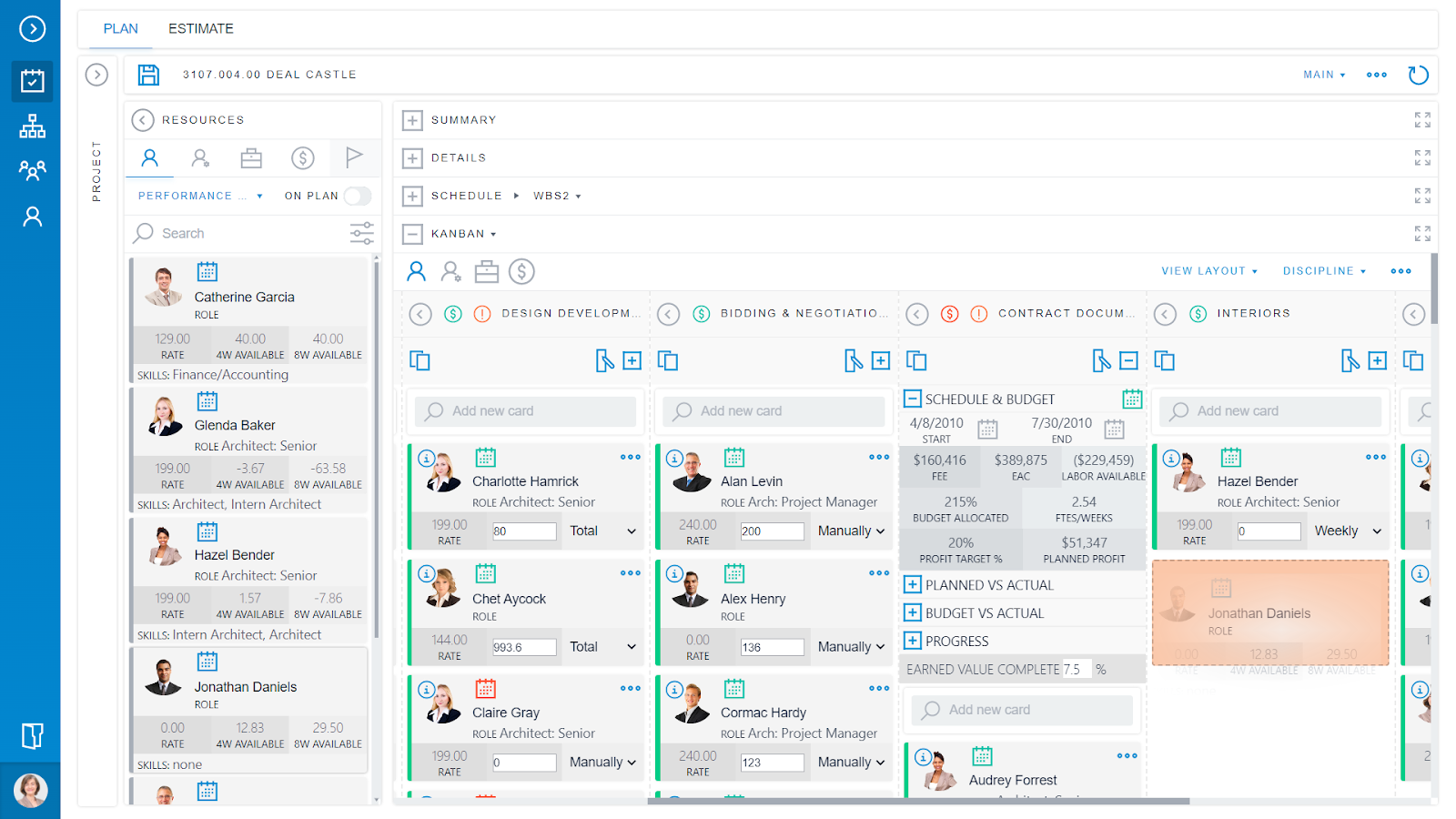Collapse the Interiors column arrow

(x=1165, y=314)
